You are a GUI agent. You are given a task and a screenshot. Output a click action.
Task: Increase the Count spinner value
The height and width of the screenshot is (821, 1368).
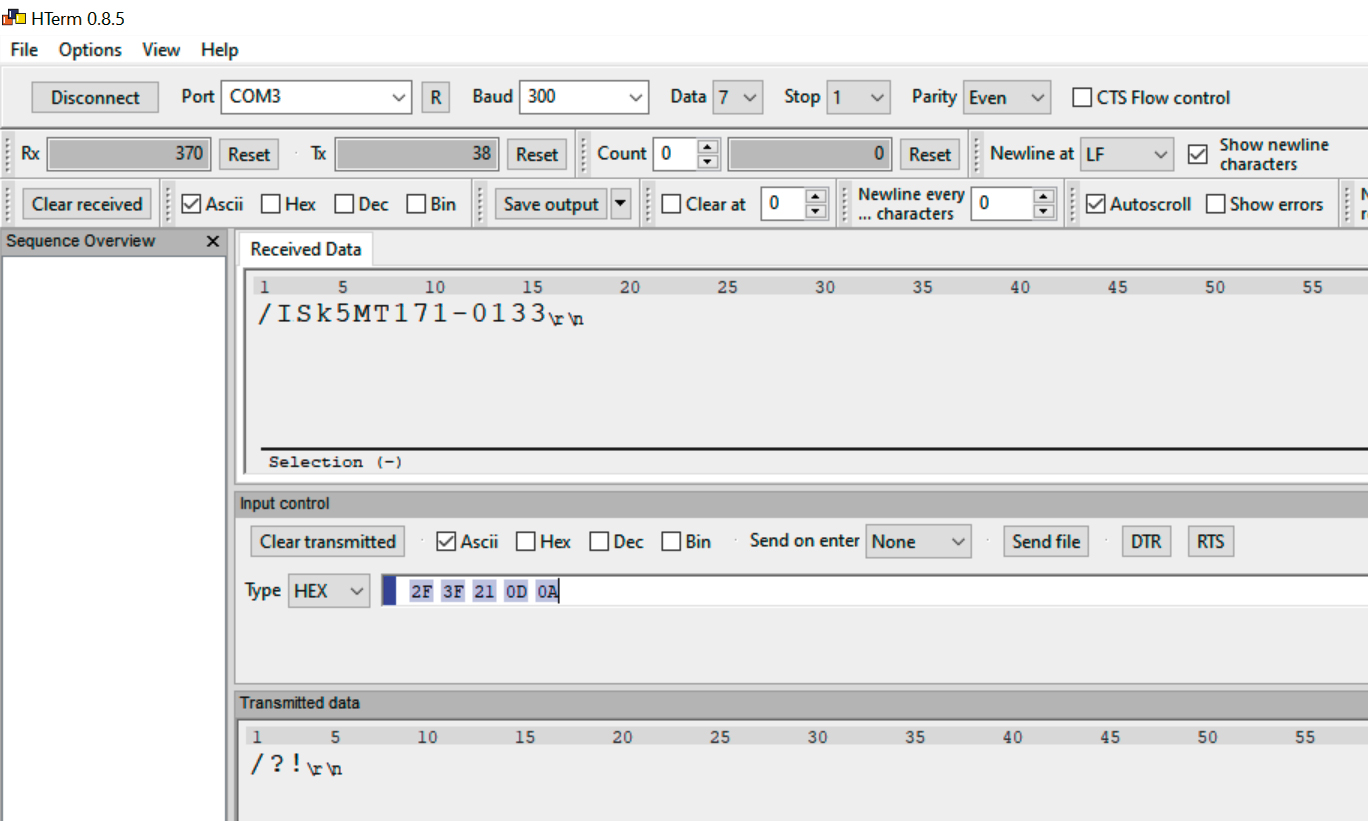(x=708, y=147)
